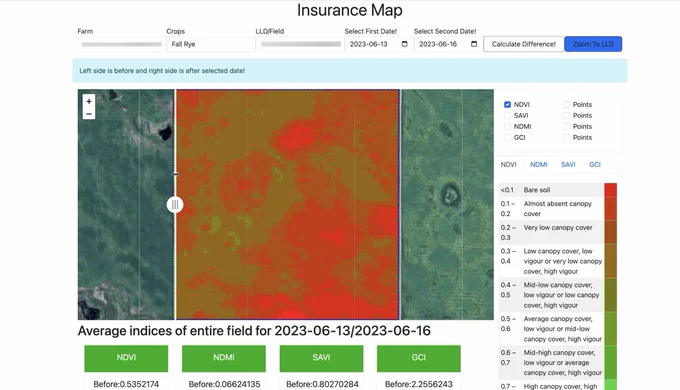Click NDMI value Before:0.06624135

[x=224, y=384]
